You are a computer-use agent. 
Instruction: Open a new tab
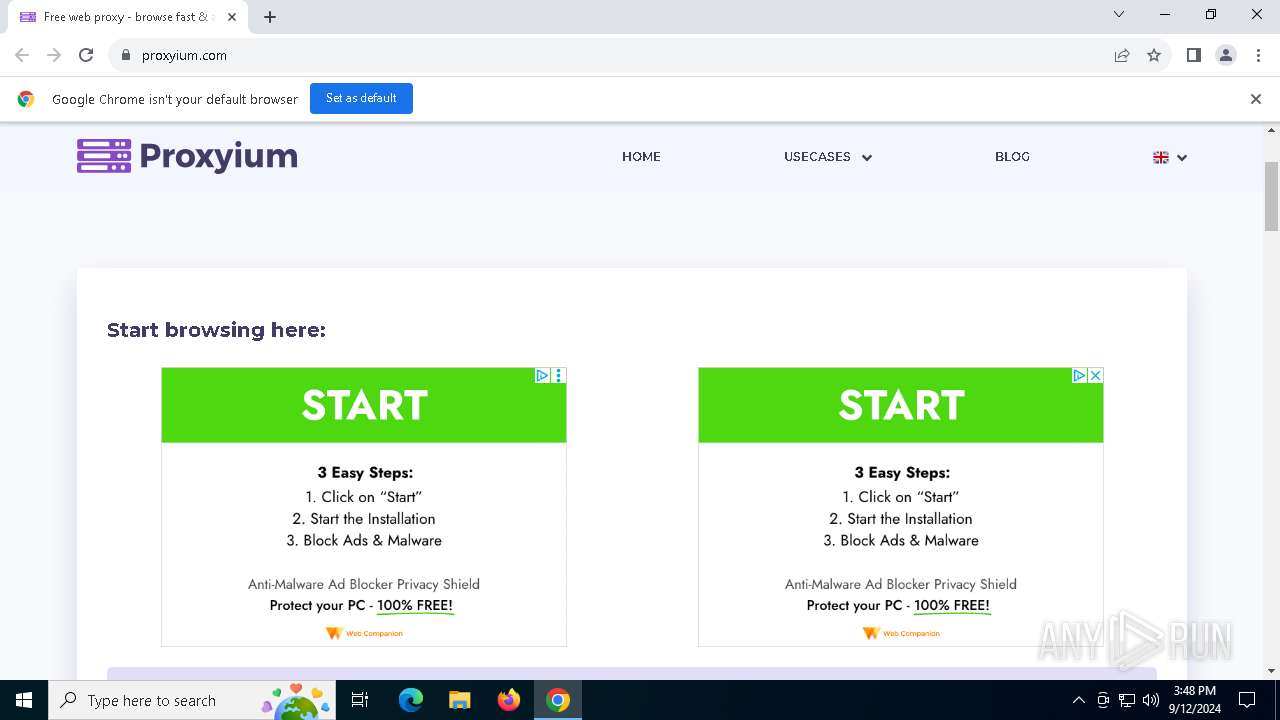click(270, 16)
